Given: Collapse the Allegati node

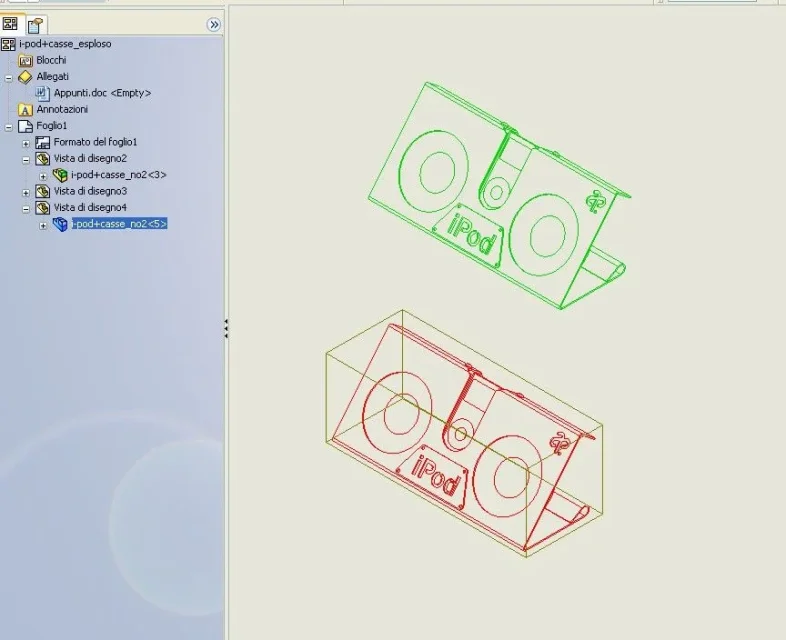Looking at the screenshot, I should pyautogui.click(x=9, y=78).
